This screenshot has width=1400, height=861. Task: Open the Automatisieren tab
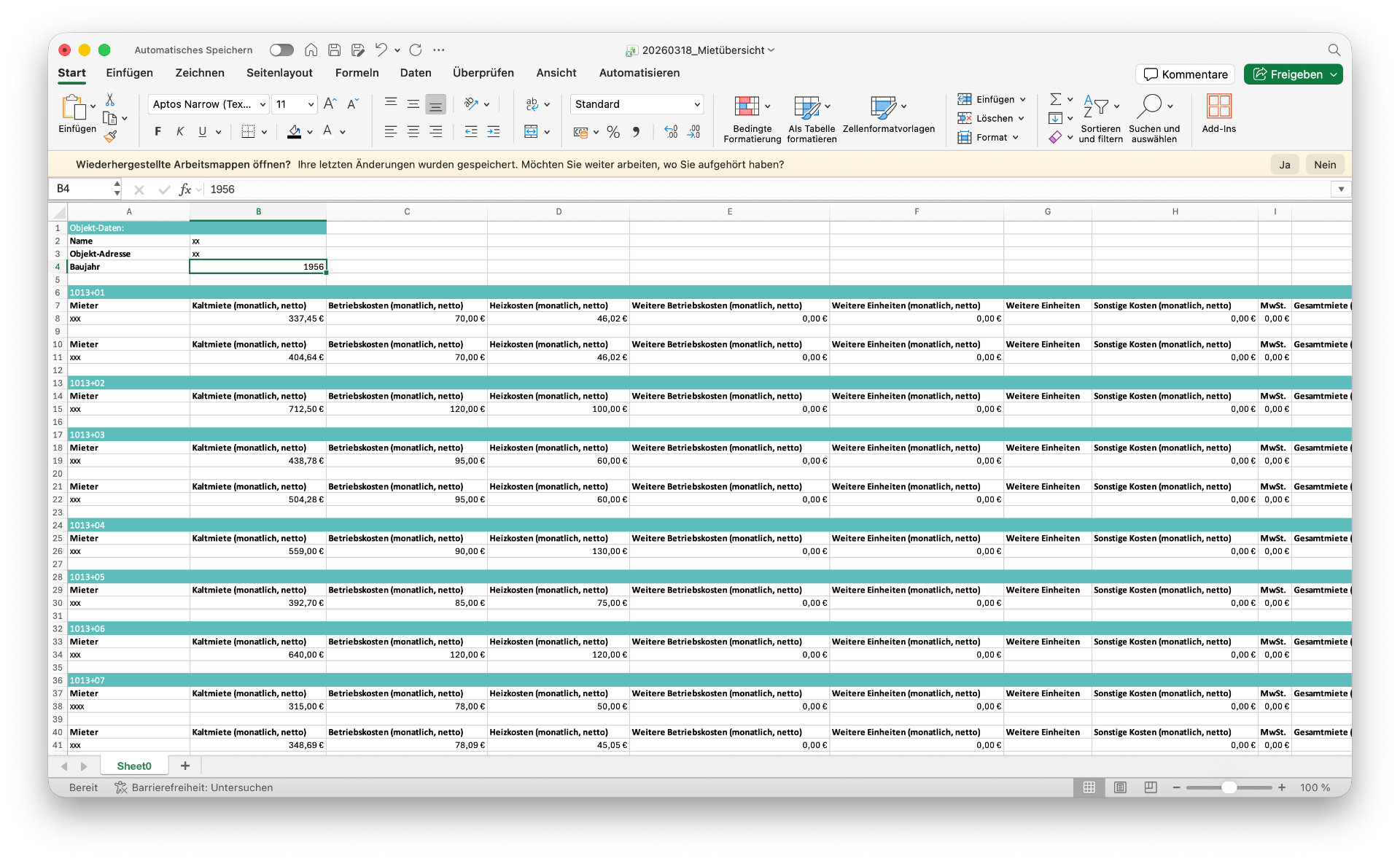(639, 73)
